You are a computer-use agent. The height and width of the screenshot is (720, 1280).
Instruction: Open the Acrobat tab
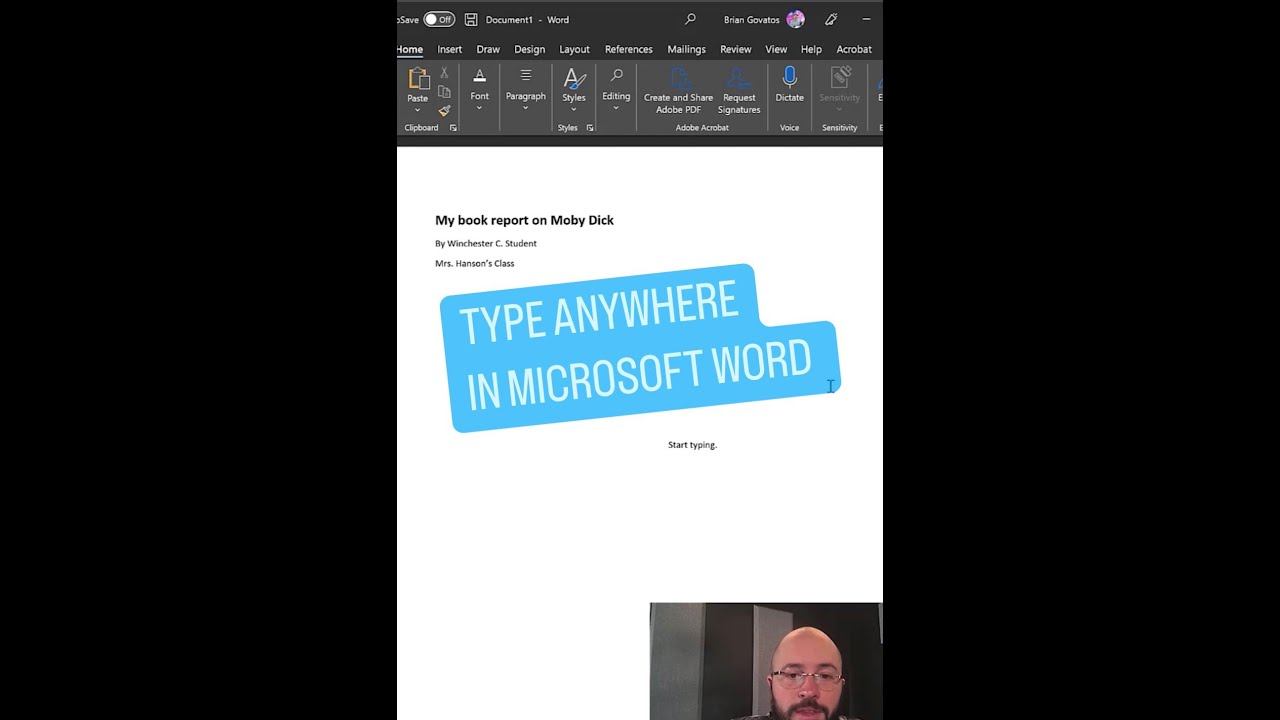coord(854,49)
